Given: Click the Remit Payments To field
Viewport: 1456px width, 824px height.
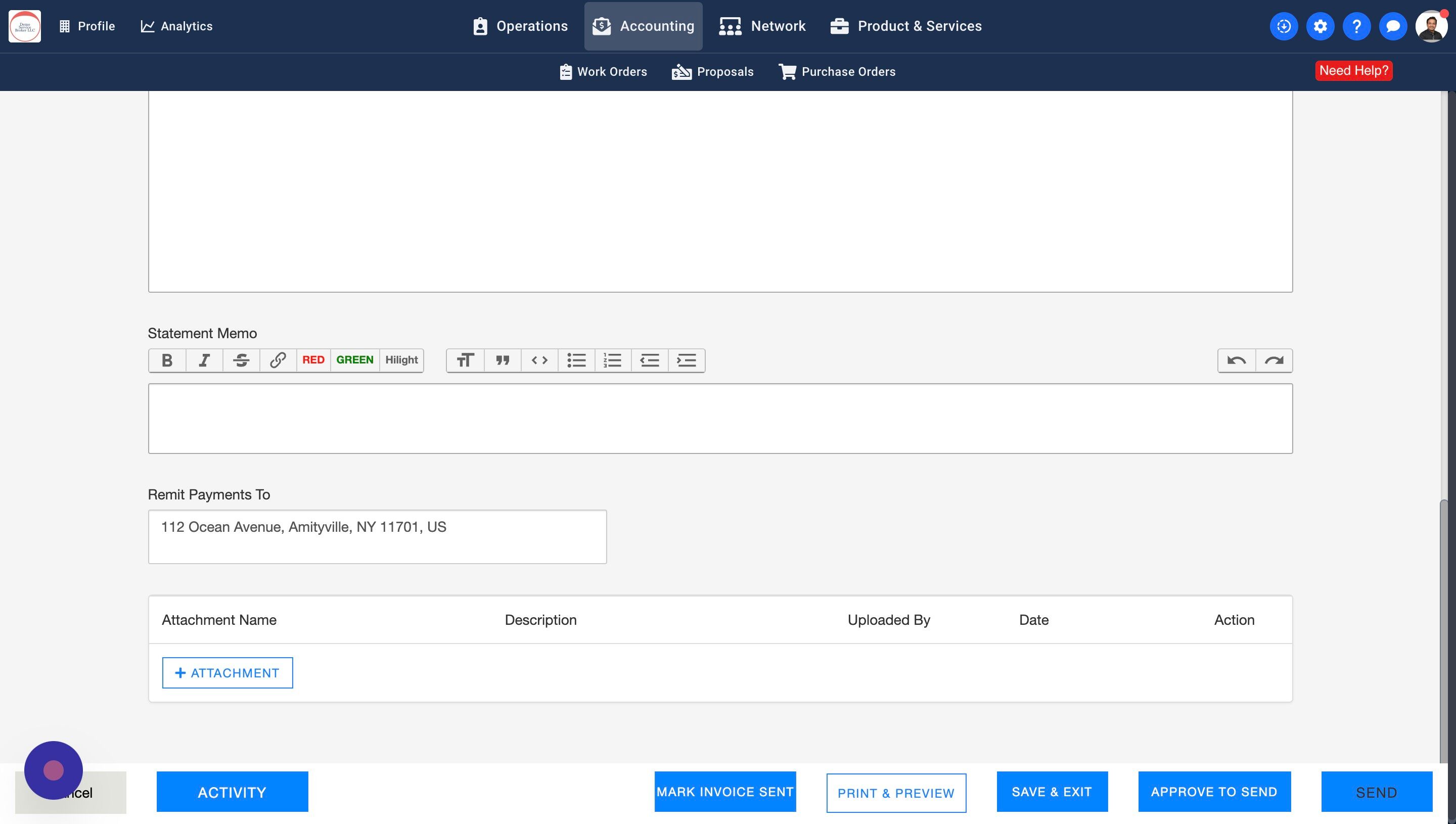Looking at the screenshot, I should tap(378, 536).
